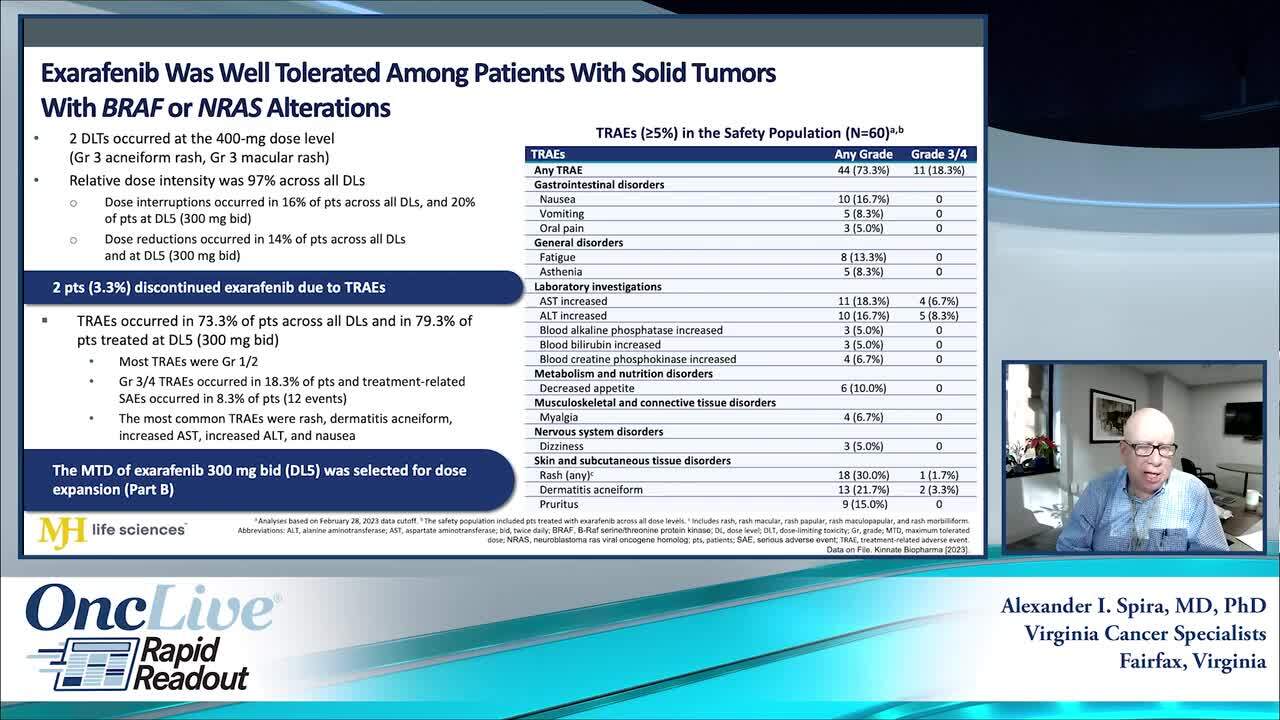The image size is (1280, 720).
Task: Click the 'Nervous system disorders' section row
Action: point(752,432)
